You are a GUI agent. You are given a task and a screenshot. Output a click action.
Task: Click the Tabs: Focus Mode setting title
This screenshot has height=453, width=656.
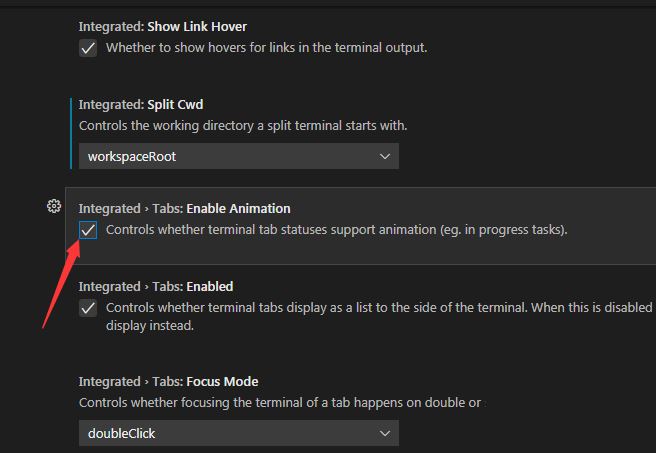click(x=168, y=381)
